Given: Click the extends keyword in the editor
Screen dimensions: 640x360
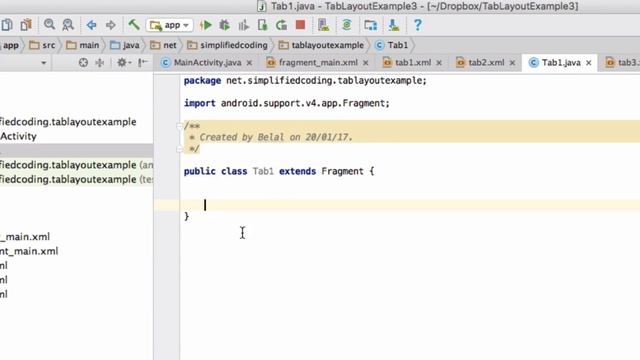Looking at the screenshot, I should click(298, 171).
